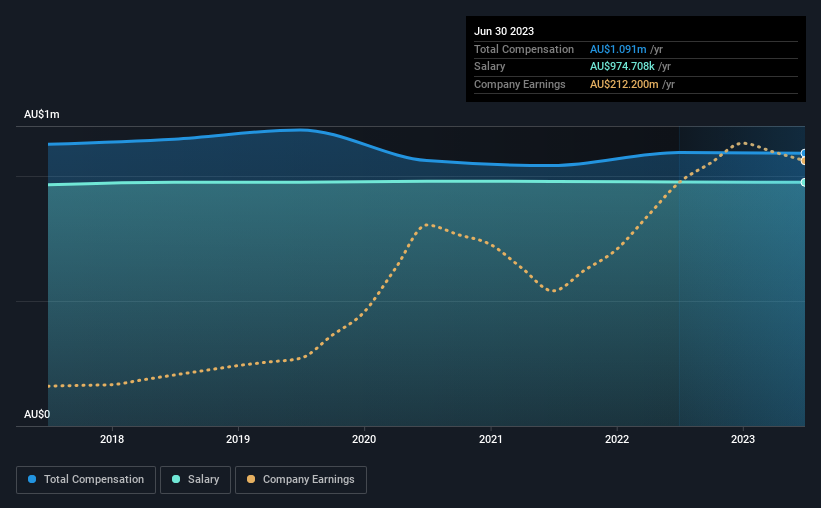This screenshot has height=508, width=821.
Task: Click the teal Salary legend dot
Action: click(x=176, y=479)
